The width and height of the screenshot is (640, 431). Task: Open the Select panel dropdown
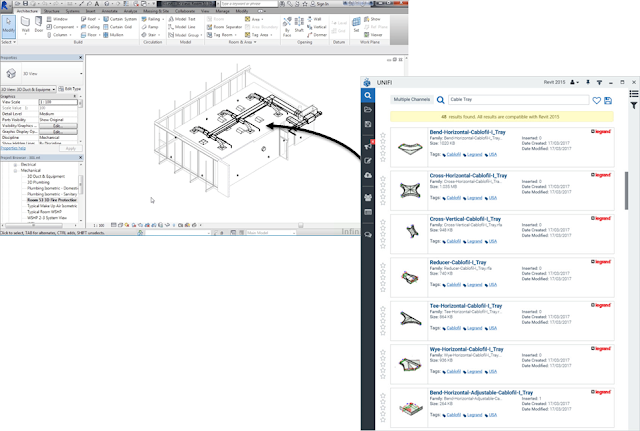[9, 42]
